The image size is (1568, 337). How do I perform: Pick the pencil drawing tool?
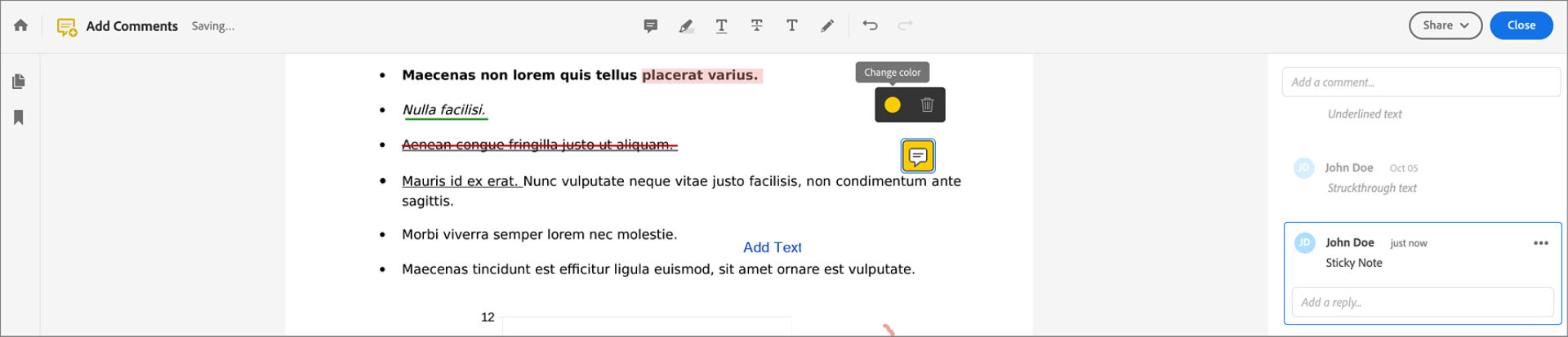827,26
